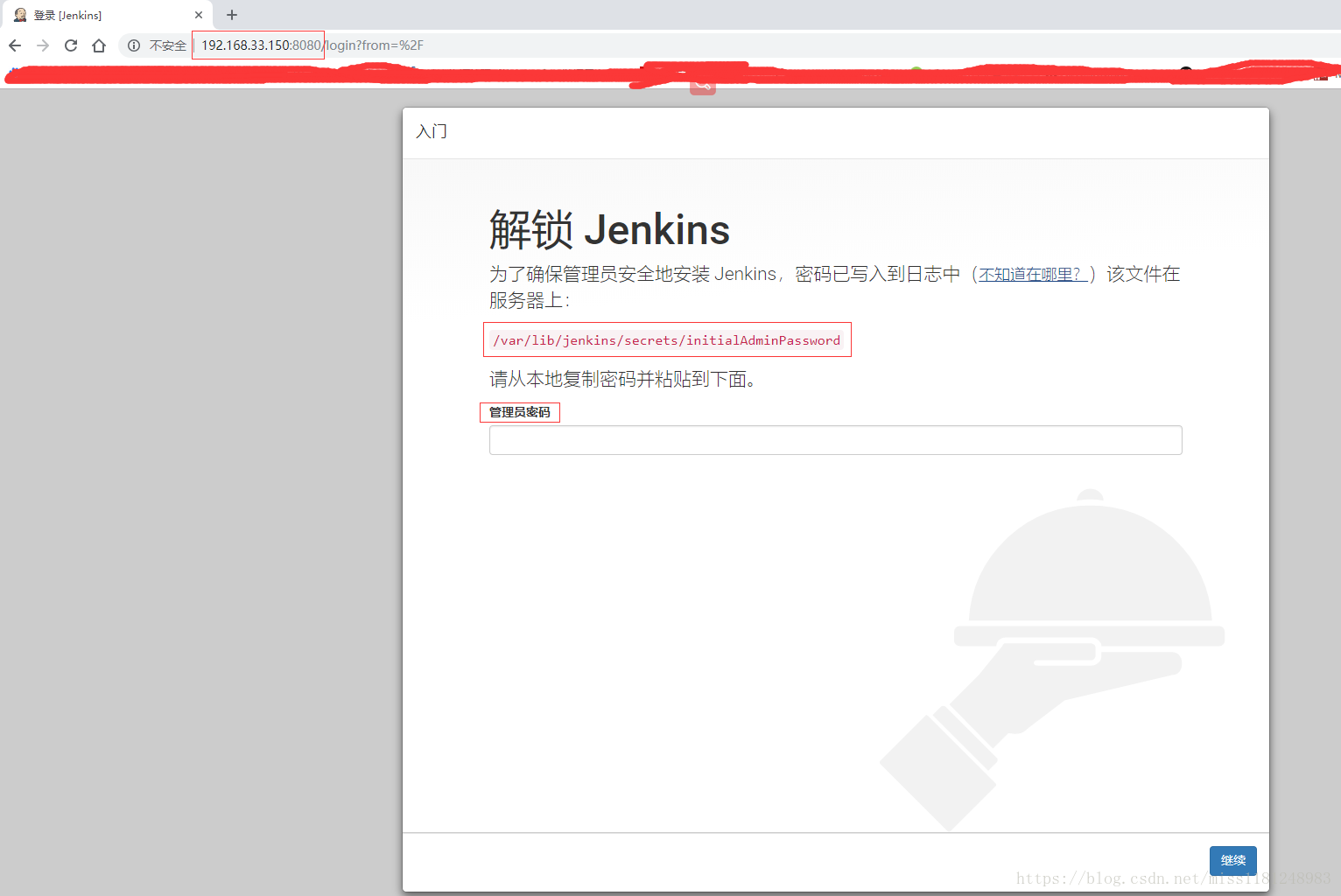Image resolution: width=1341 pixels, height=896 pixels.
Task: Click the 入门 dialog header
Action: pos(432,132)
